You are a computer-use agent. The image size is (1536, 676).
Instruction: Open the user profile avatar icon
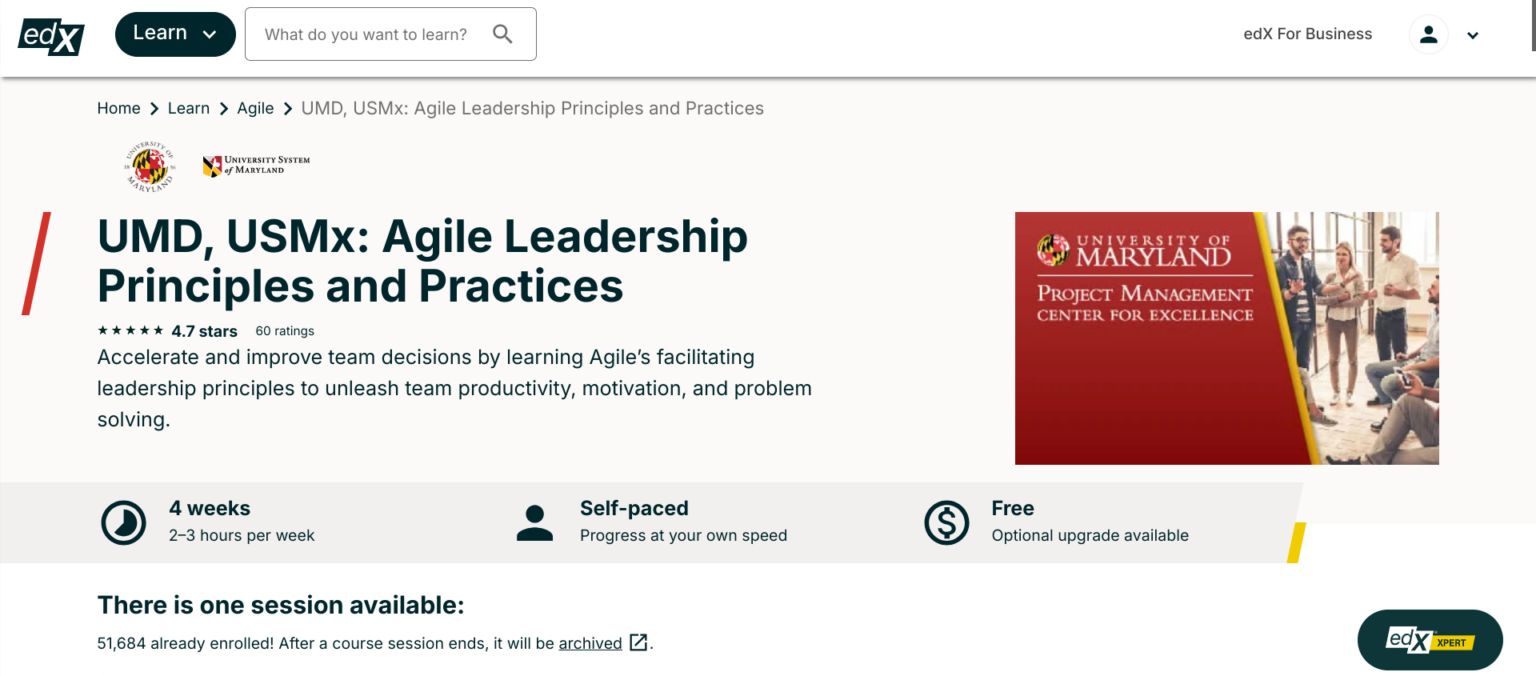tap(1428, 33)
